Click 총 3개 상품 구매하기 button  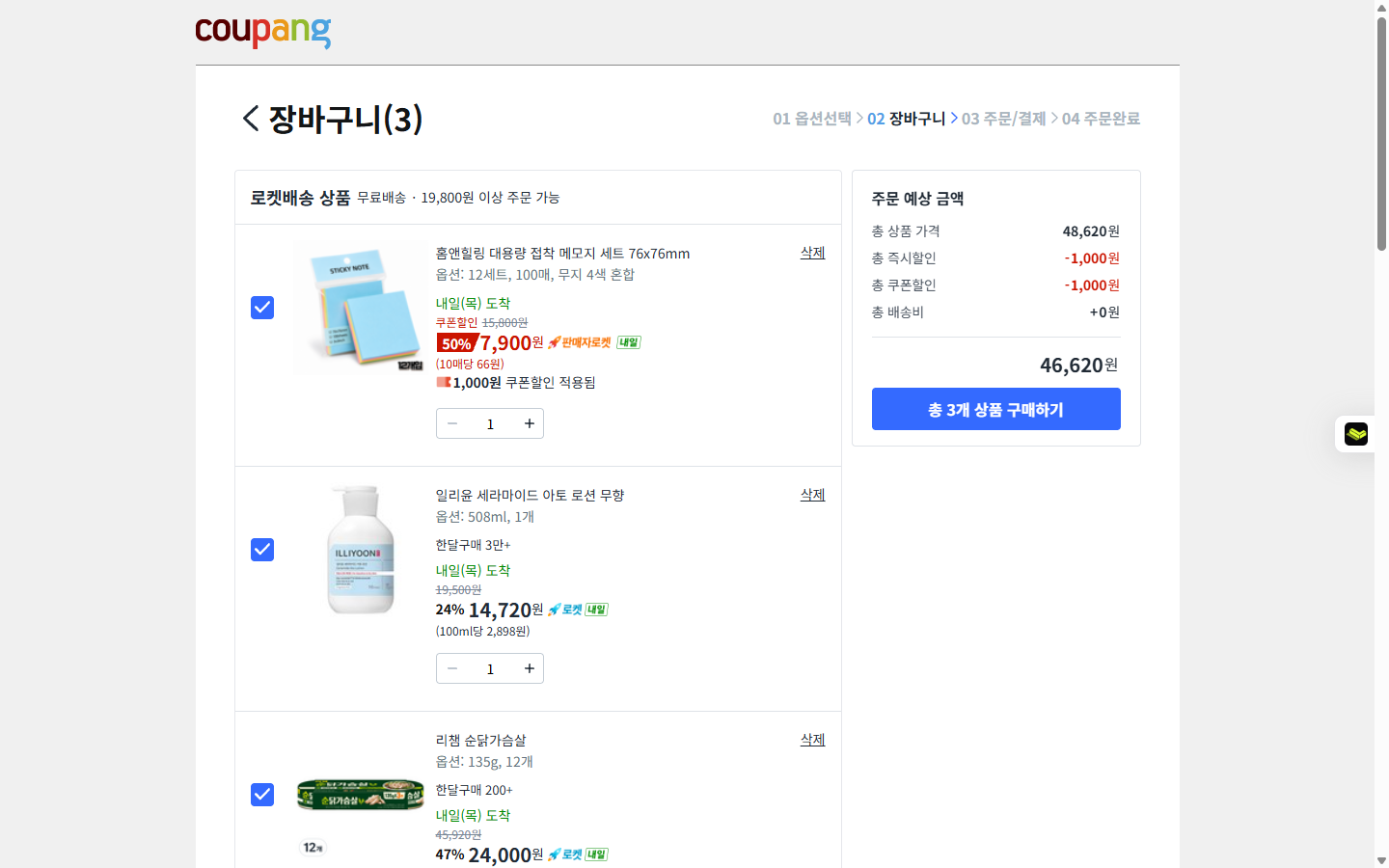(995, 409)
